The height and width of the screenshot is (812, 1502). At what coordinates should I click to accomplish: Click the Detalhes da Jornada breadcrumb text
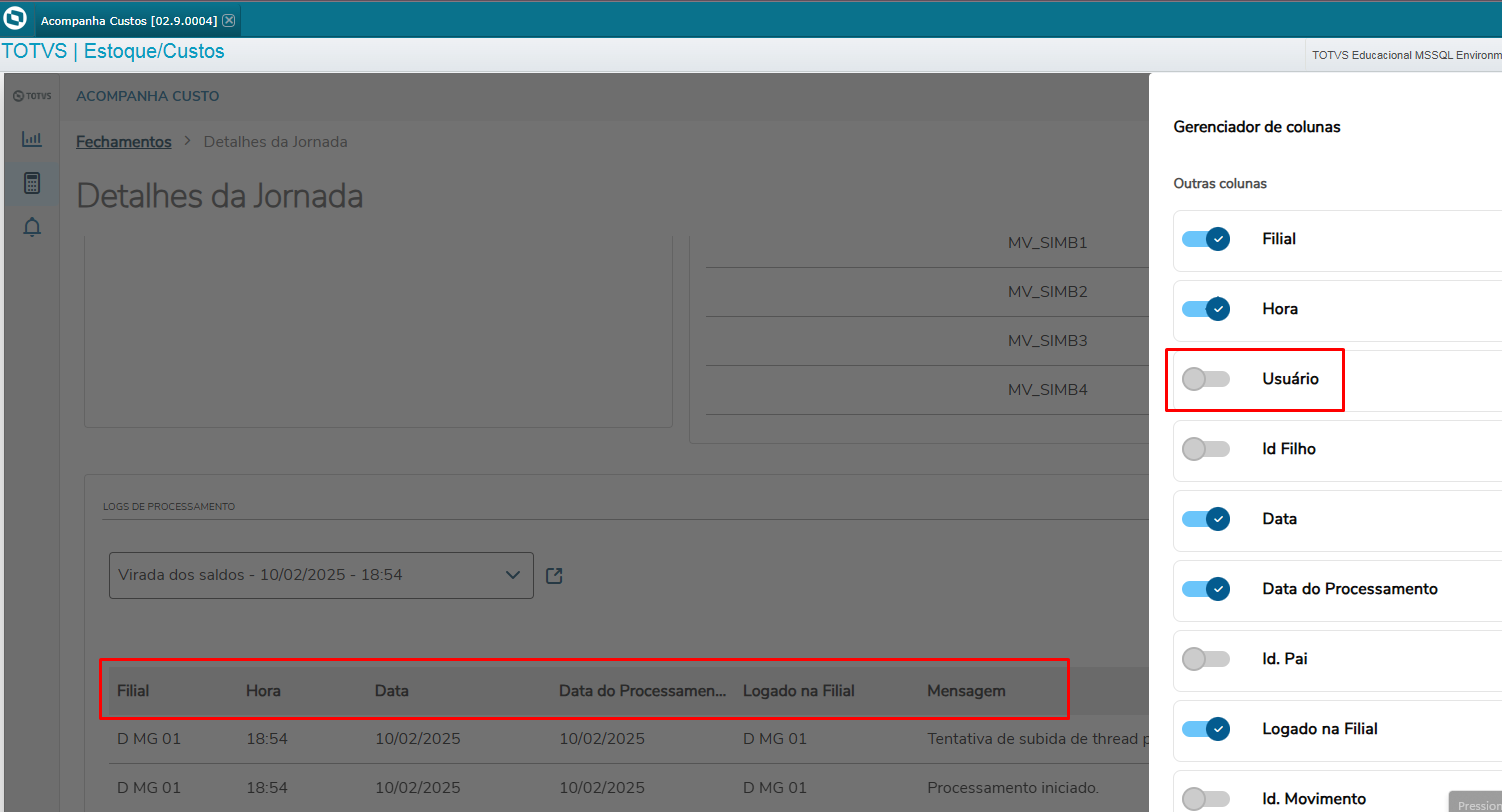click(276, 142)
